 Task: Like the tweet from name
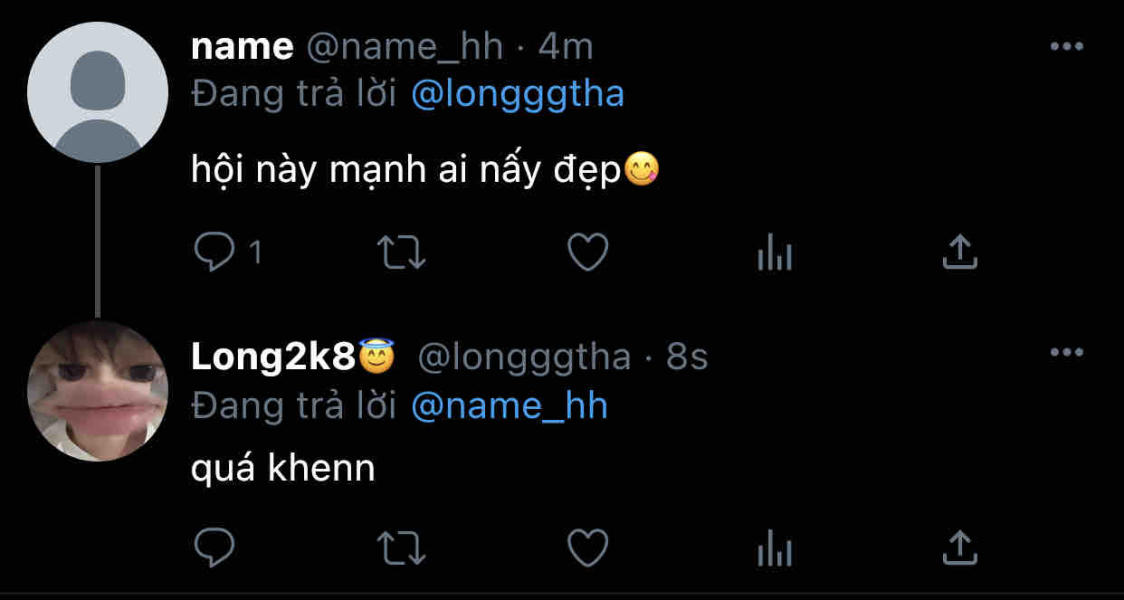click(587, 253)
